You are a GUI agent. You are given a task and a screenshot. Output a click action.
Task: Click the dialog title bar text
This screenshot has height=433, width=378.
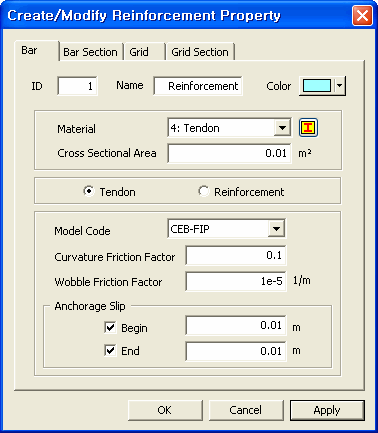tap(144, 16)
